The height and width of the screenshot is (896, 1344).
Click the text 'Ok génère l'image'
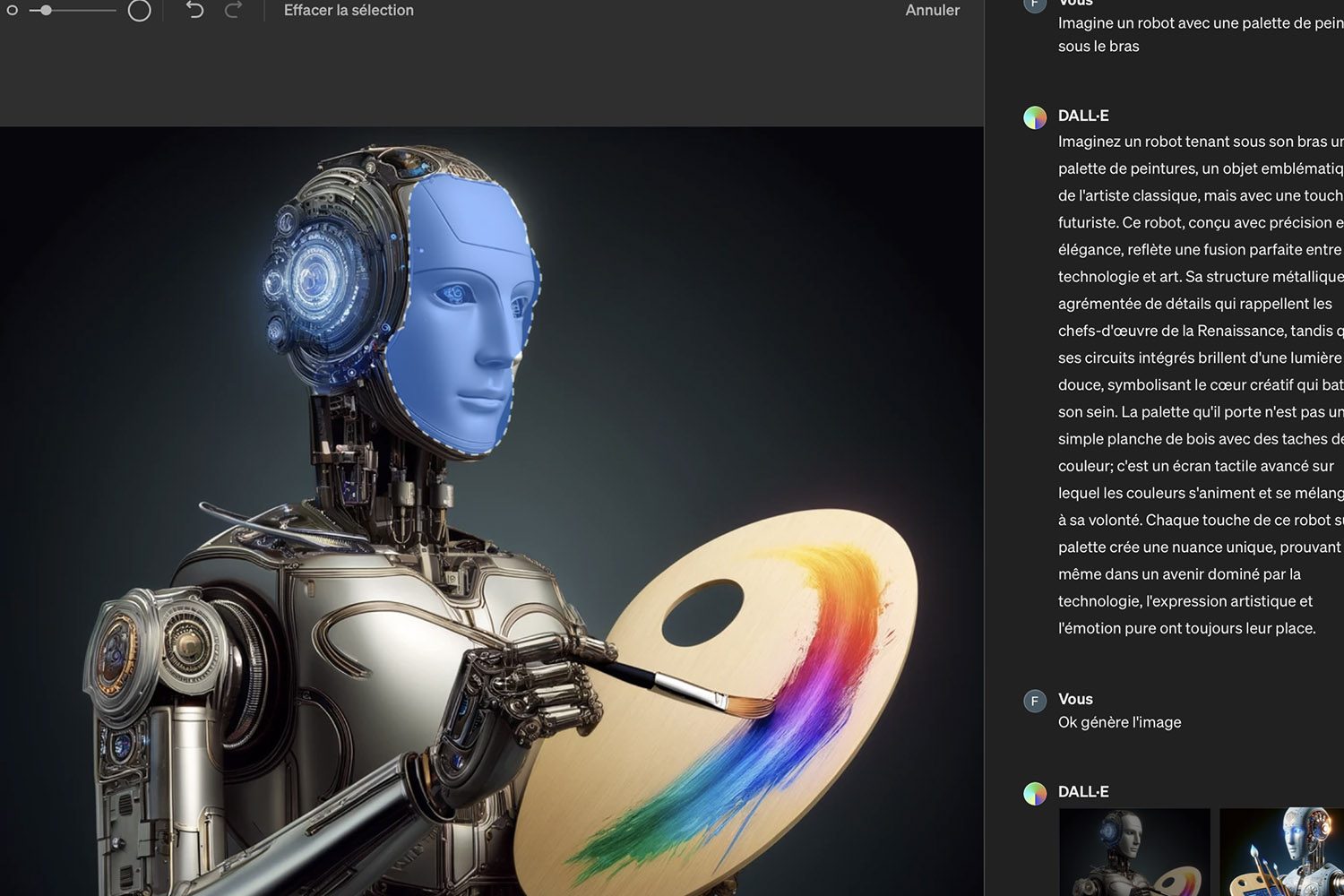pyautogui.click(x=1119, y=722)
